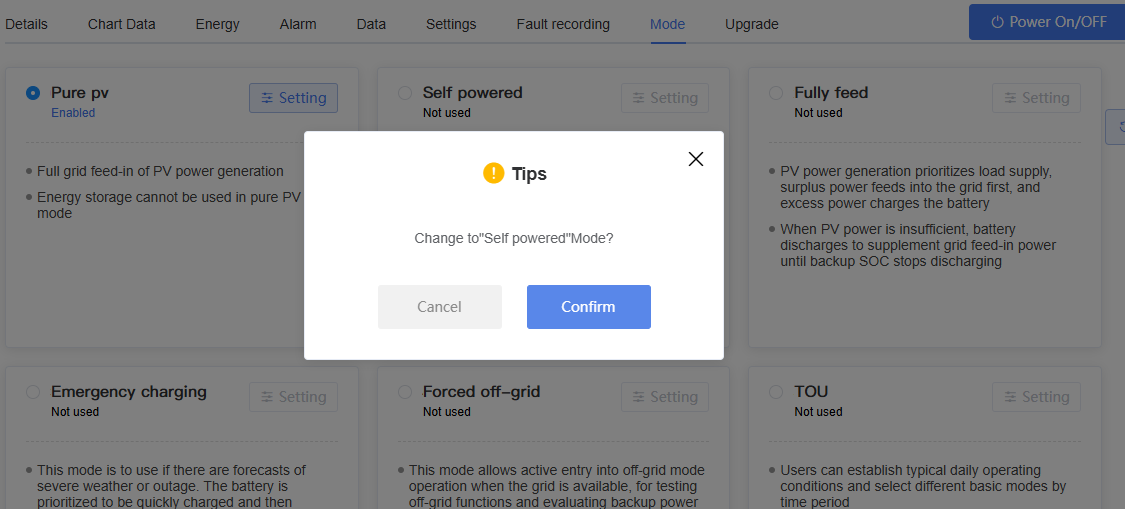Open the Chart Data tab

[x=122, y=24]
